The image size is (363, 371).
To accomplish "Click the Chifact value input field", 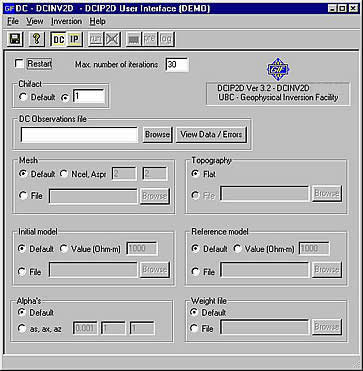I will (89, 96).
